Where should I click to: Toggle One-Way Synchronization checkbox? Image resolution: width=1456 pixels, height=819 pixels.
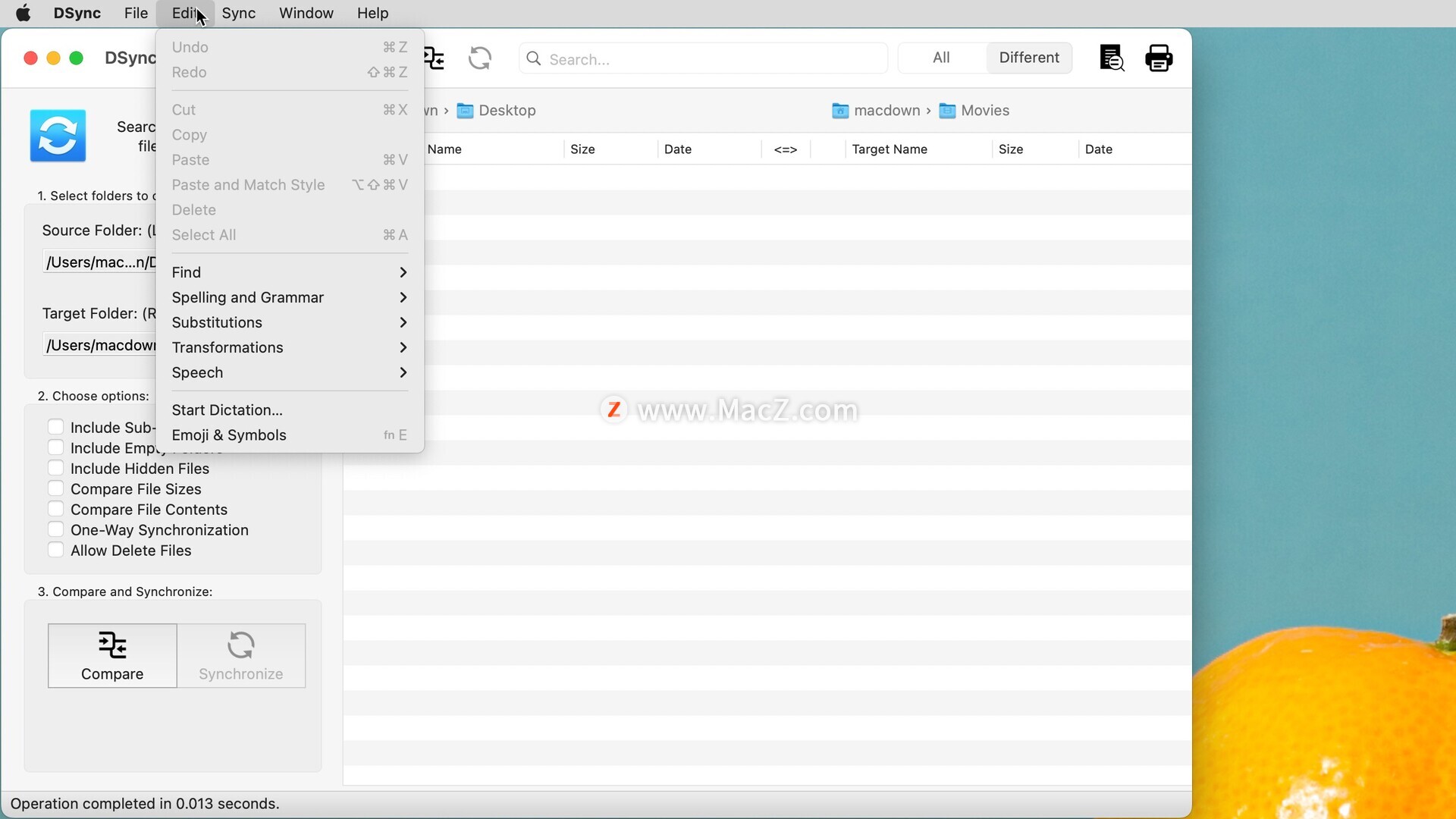[55, 529]
